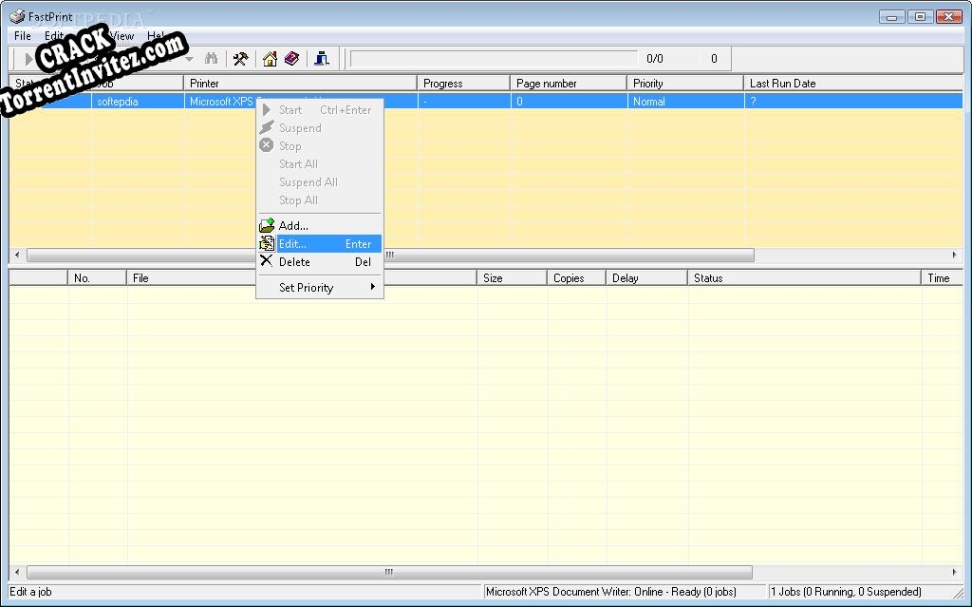The image size is (972, 607).
Task: Open the settings tools icon in toolbar
Action: point(239,58)
